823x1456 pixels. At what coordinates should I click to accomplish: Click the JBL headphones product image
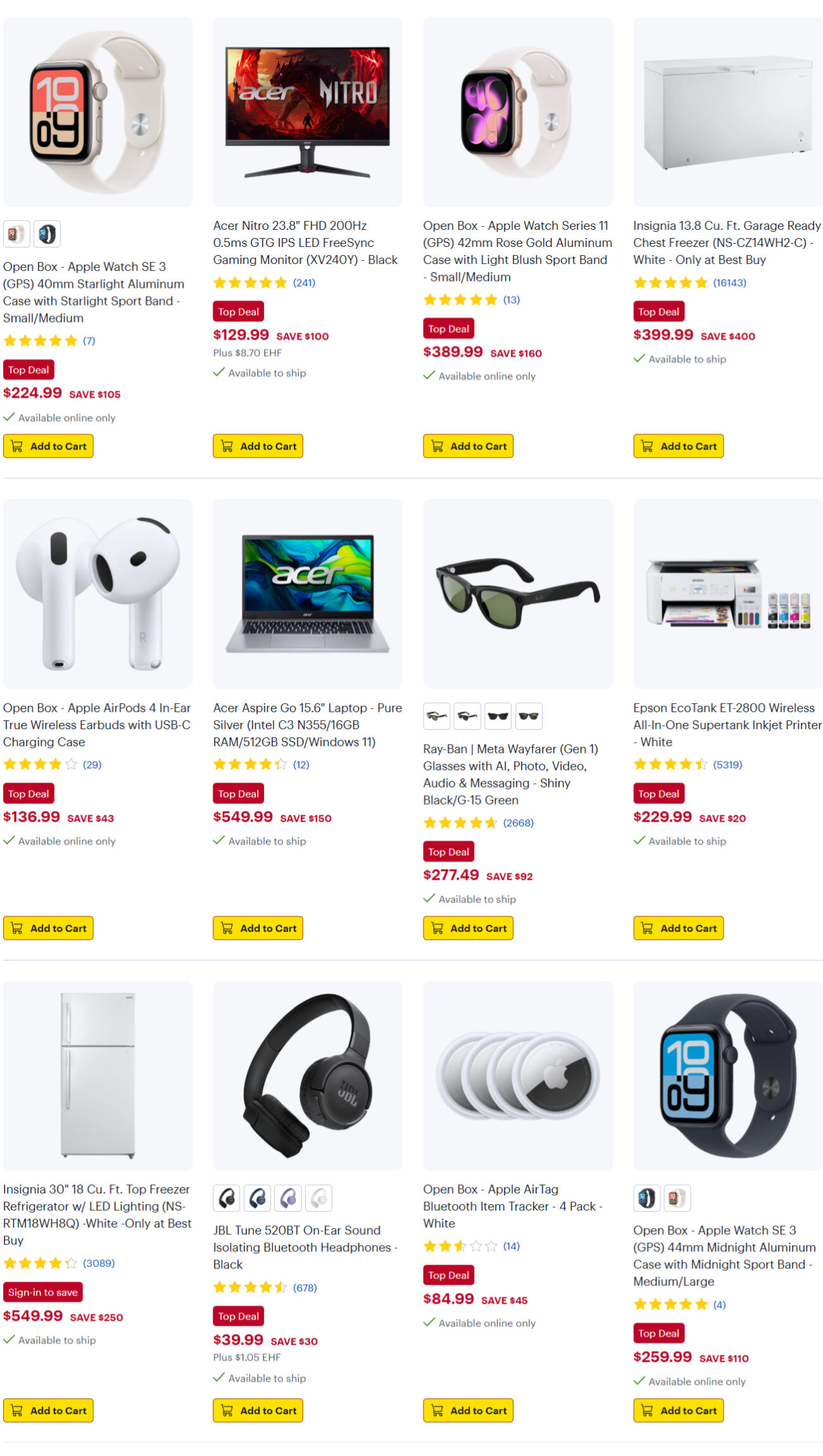[x=308, y=1076]
